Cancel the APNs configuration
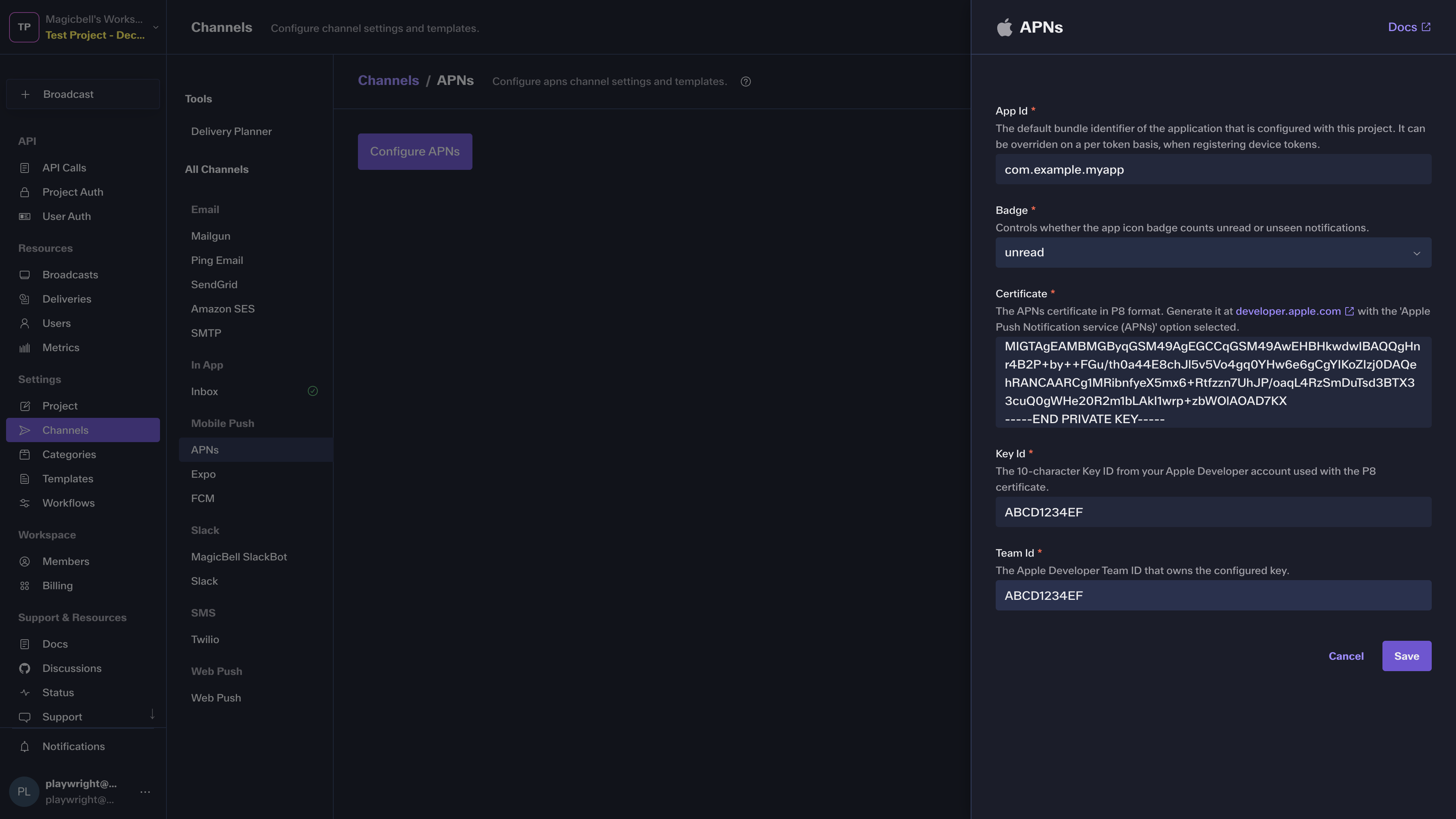This screenshot has width=1456, height=819. coord(1346,656)
